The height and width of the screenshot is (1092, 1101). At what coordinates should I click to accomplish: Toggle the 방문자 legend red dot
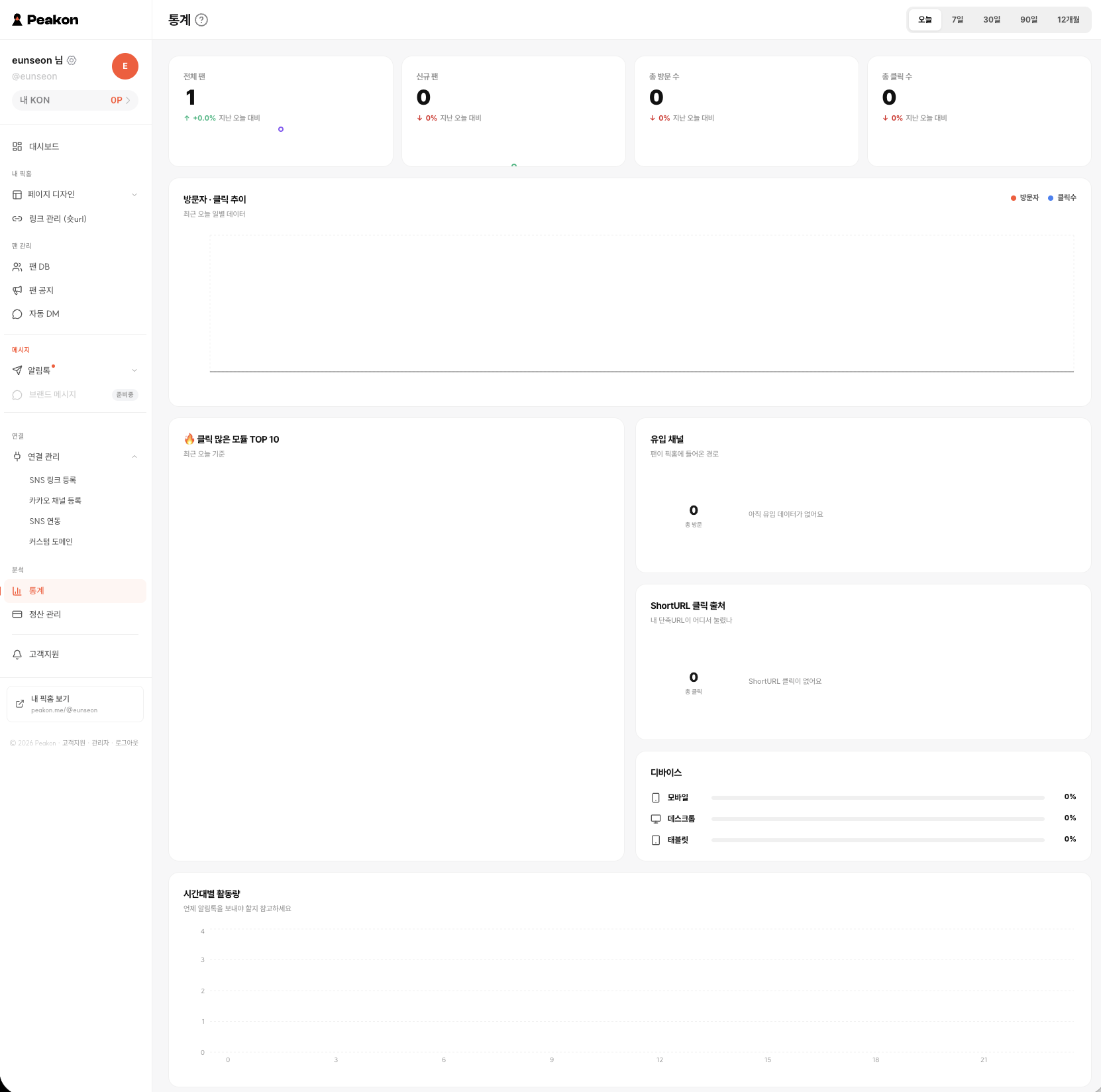click(1014, 198)
